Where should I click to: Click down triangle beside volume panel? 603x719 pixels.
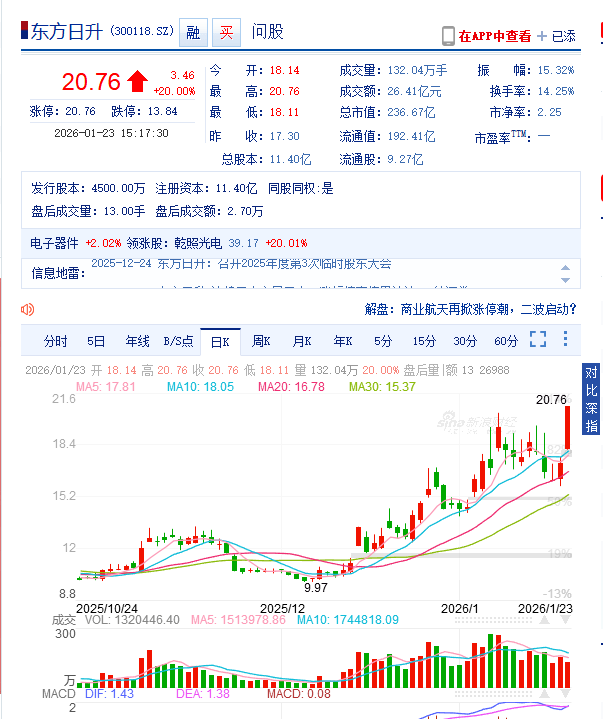[x=566, y=620]
